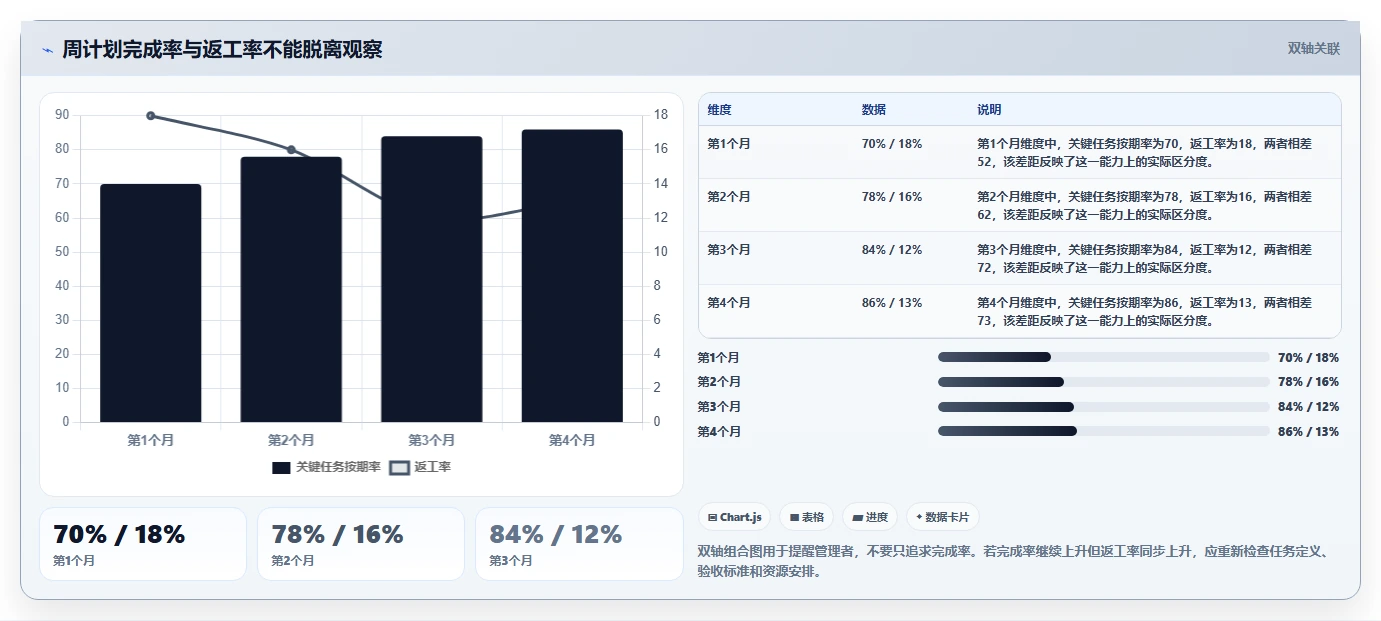Click 第3个月 in the table's 维度 column
Image resolution: width=1381 pixels, height=621 pixels.
(729, 250)
